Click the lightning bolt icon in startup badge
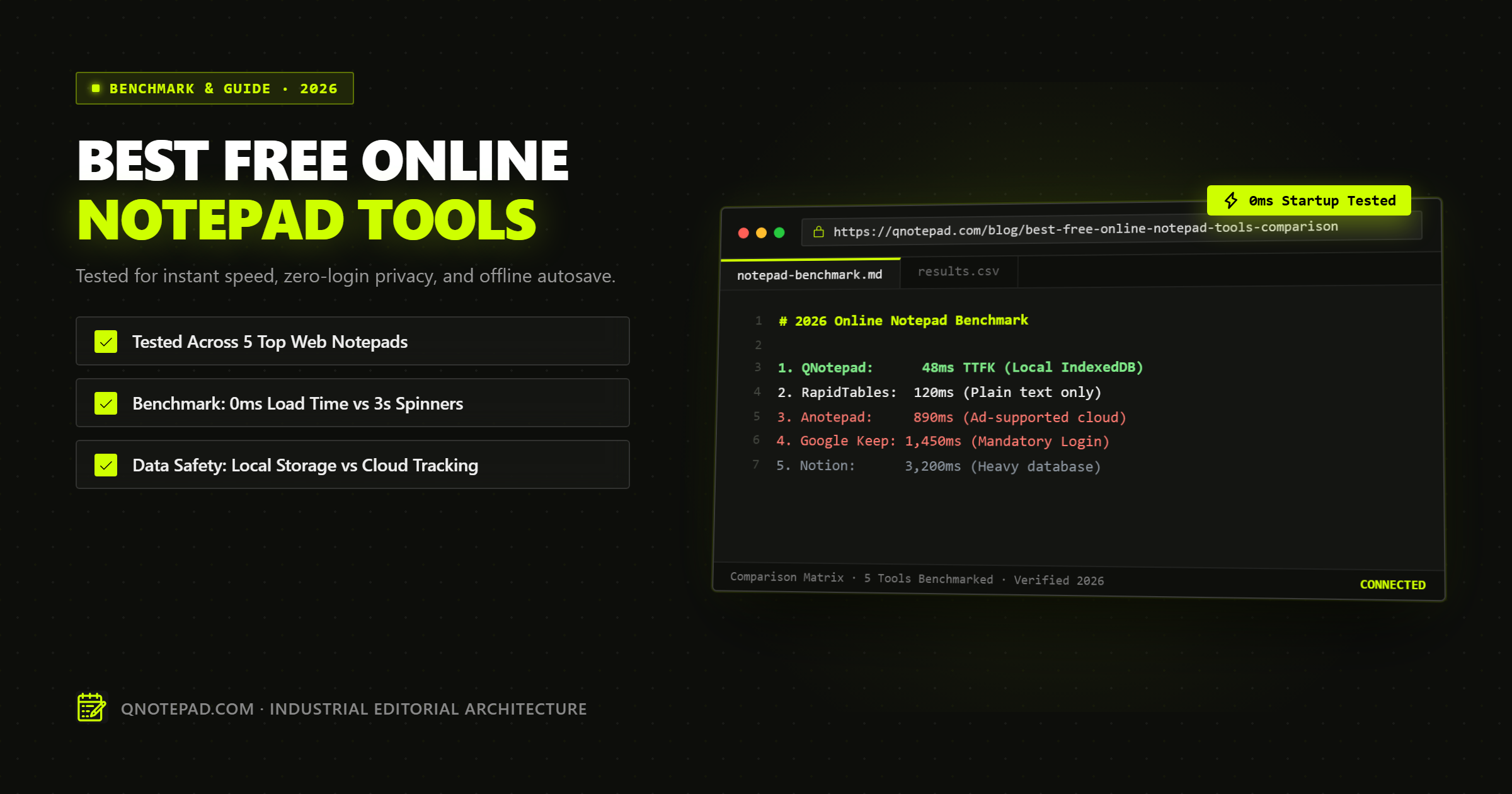This screenshot has width=1512, height=794. point(1231,200)
